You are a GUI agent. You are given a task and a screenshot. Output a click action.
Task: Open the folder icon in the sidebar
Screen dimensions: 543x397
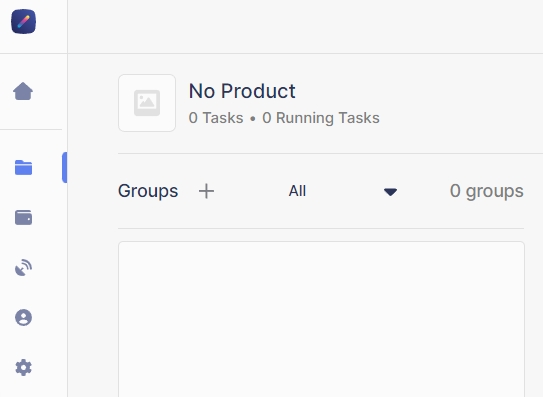24,167
